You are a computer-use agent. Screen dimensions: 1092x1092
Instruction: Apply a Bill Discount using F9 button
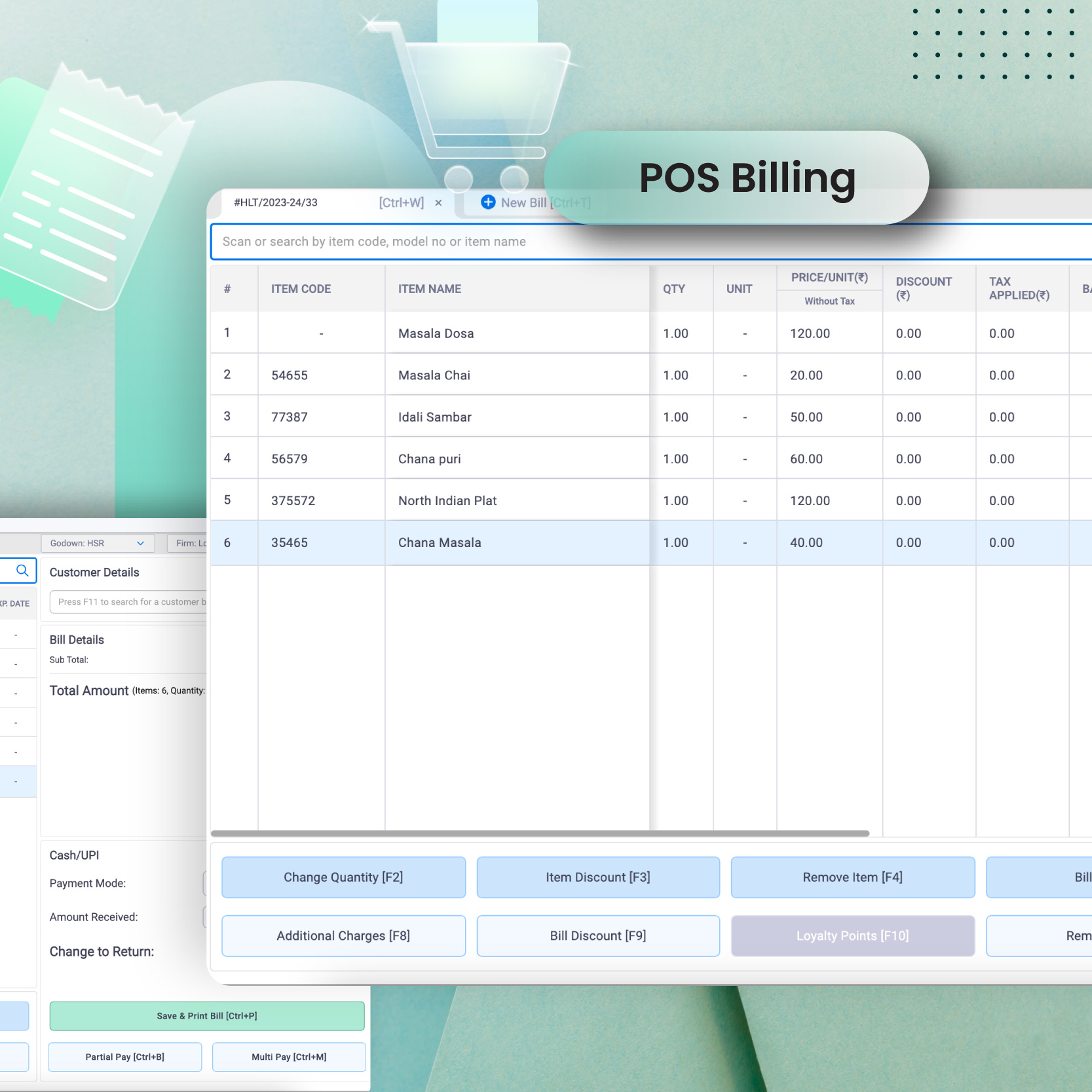pyautogui.click(x=597, y=935)
